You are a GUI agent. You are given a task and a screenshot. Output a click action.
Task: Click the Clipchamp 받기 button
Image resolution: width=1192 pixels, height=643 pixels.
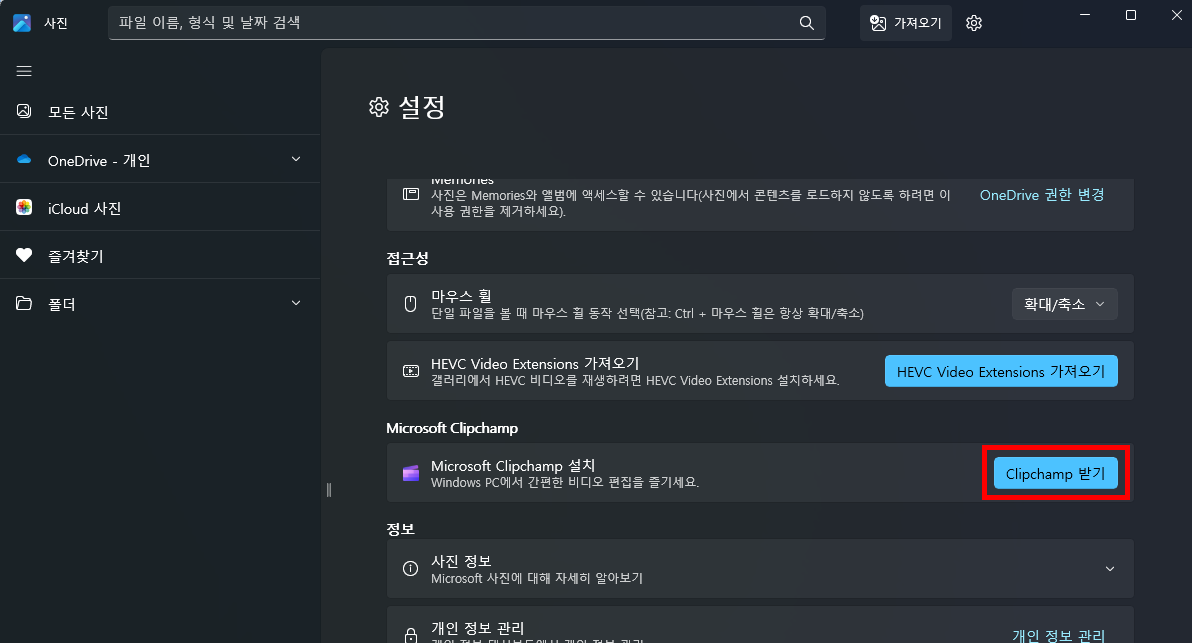pos(1056,474)
